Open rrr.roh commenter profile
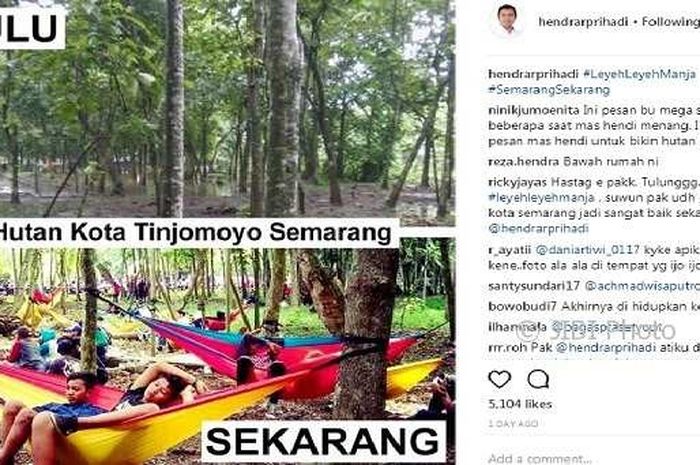Viewport: 700px width, 465px height. coord(508,347)
